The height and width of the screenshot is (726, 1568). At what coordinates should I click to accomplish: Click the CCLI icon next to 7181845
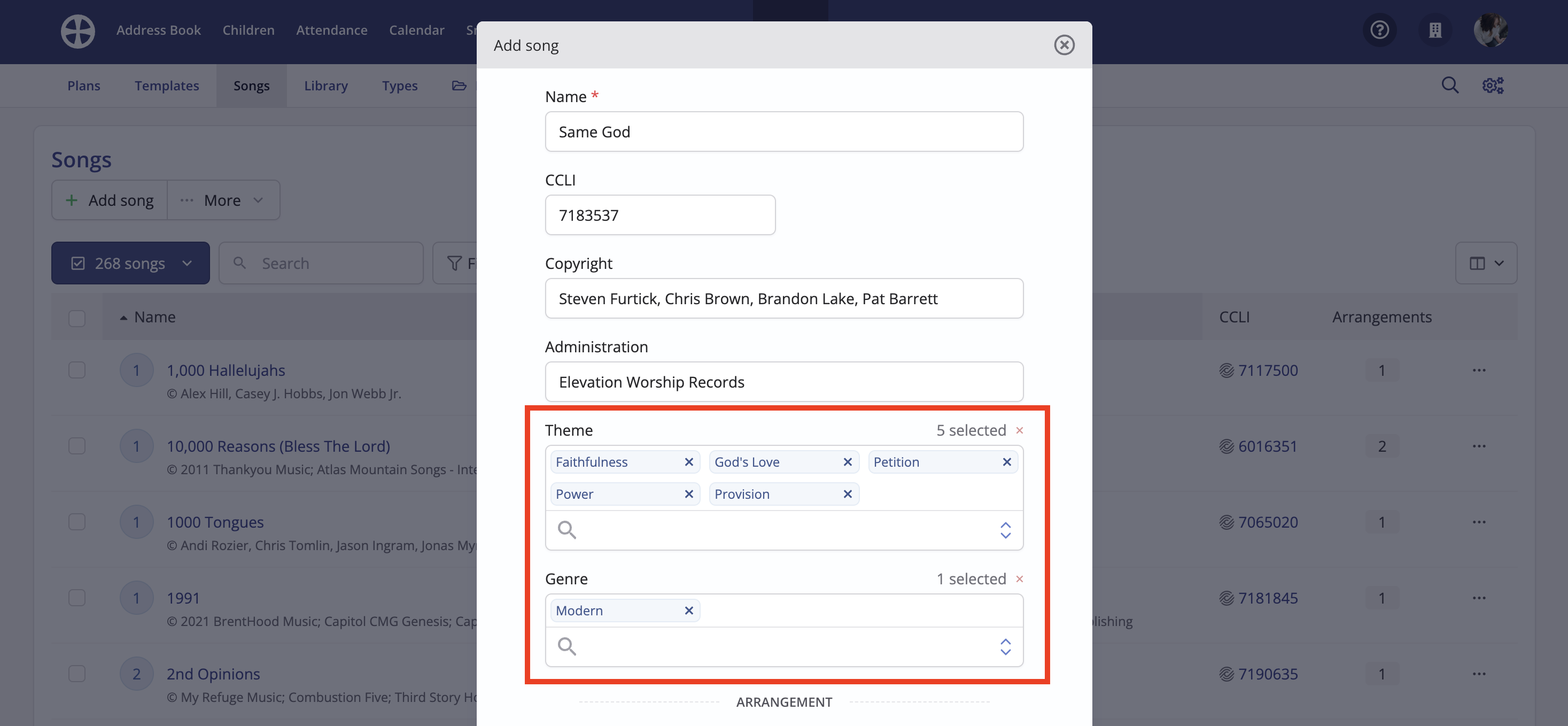[1226, 599]
